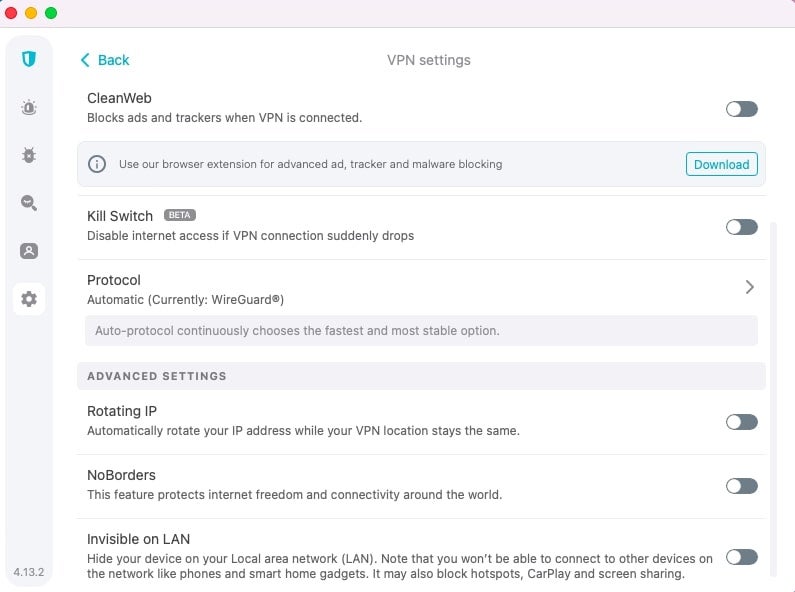Click the info icon in extension banner
Screen dimensions: 795x592
coord(97,164)
